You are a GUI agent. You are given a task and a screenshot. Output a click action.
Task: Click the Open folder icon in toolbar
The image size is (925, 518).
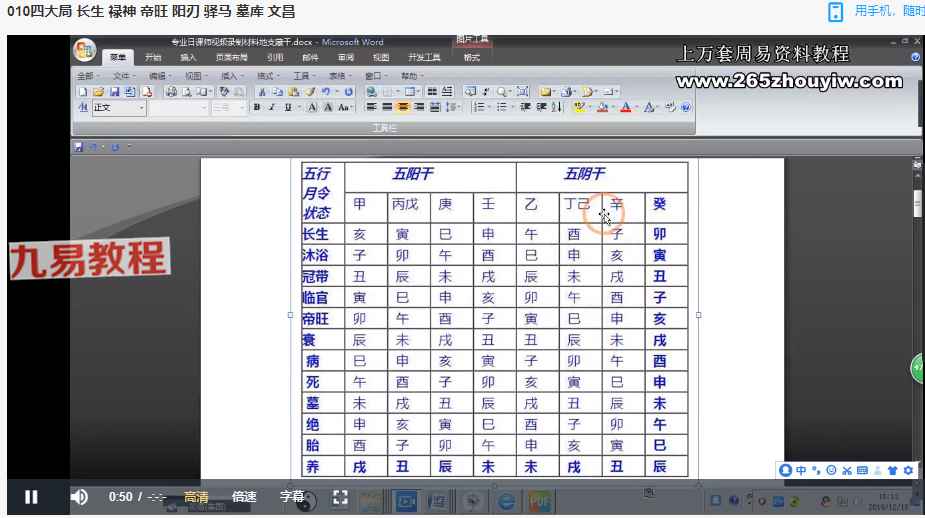98,91
